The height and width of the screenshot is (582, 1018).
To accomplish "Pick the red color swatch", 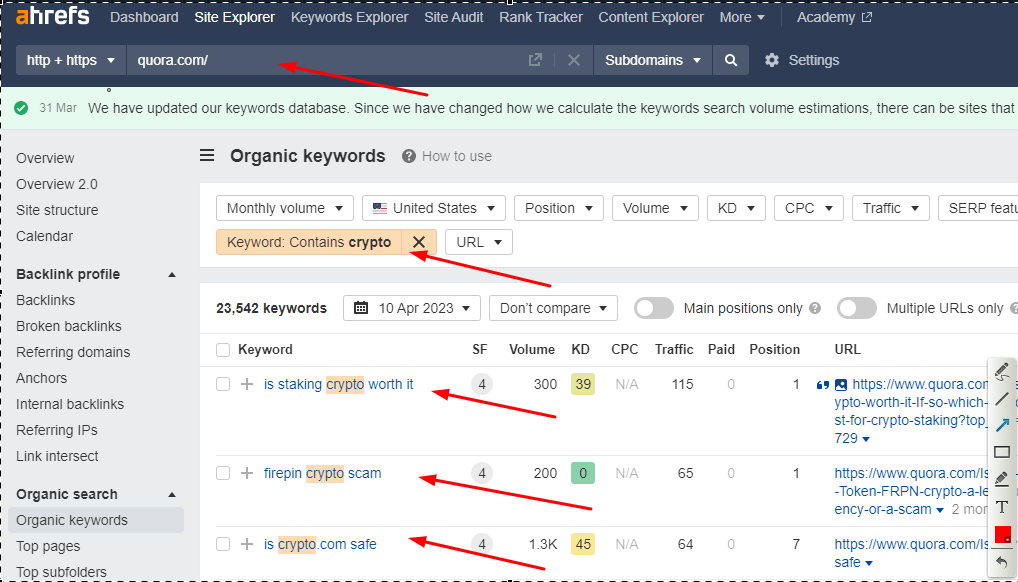I will (x=1002, y=535).
